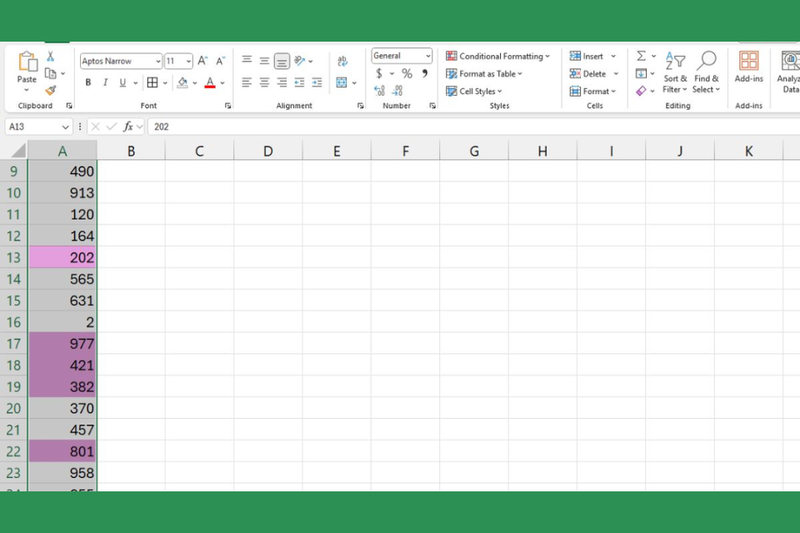Select row 13 header
The image size is (800, 533).
pyautogui.click(x=14, y=258)
